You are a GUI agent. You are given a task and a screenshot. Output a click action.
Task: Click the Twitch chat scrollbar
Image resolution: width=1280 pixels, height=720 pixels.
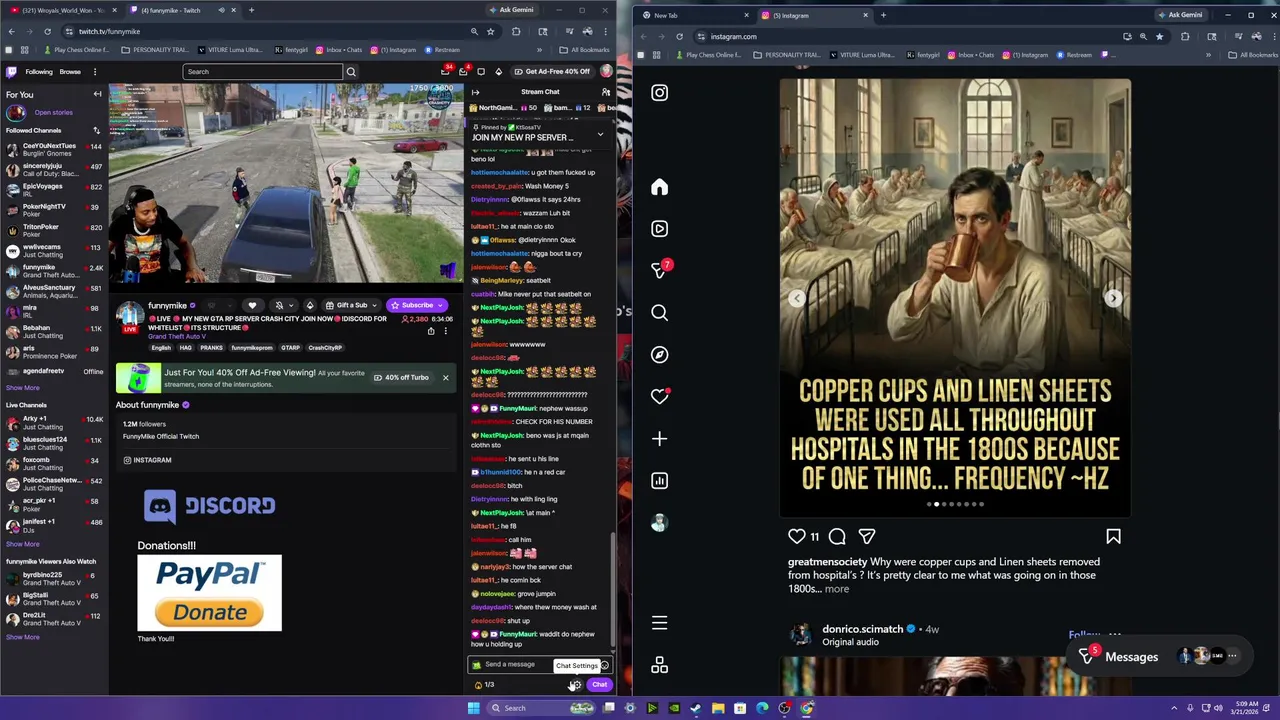click(614, 590)
